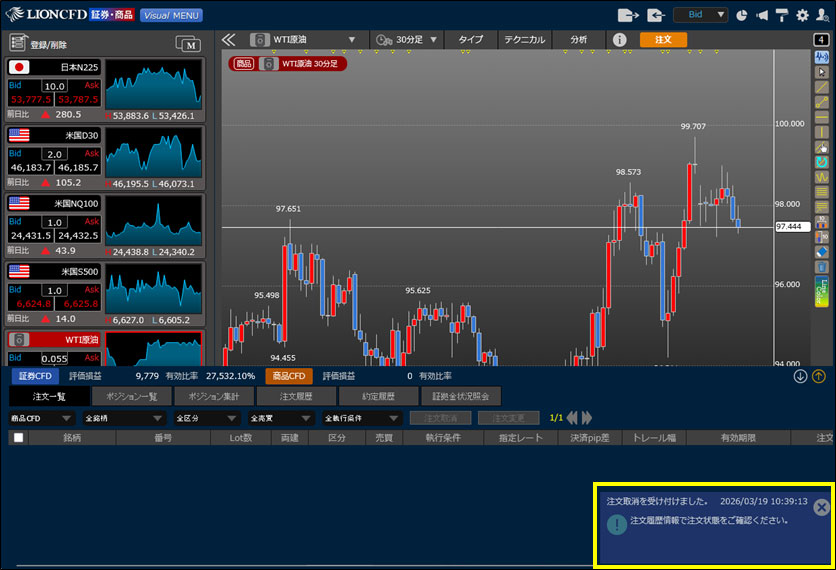The width and height of the screenshot is (836, 570).
Task: Expand the 30分足 timeframe dropdown
Action: pos(404,40)
